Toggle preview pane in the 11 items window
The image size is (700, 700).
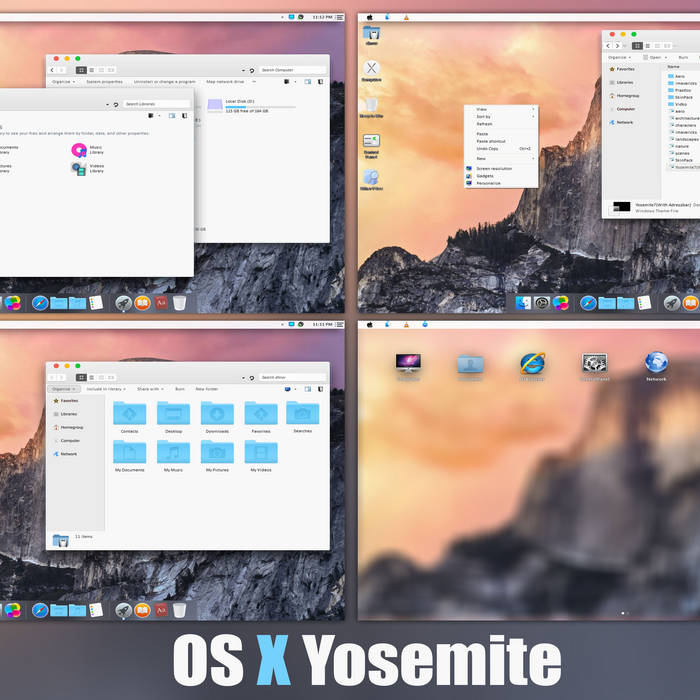click(308, 389)
